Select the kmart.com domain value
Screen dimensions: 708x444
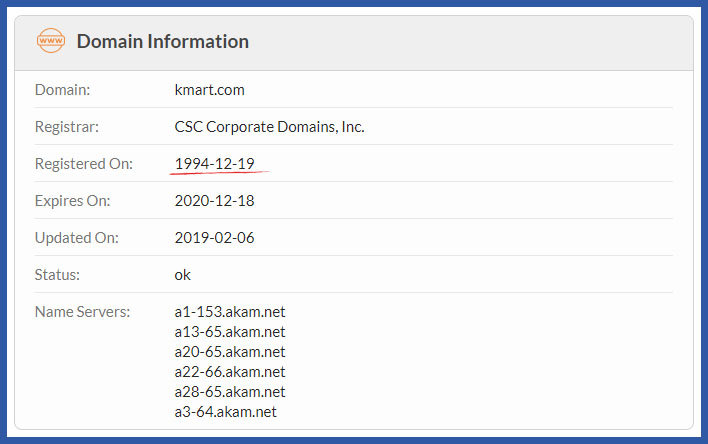tap(210, 89)
